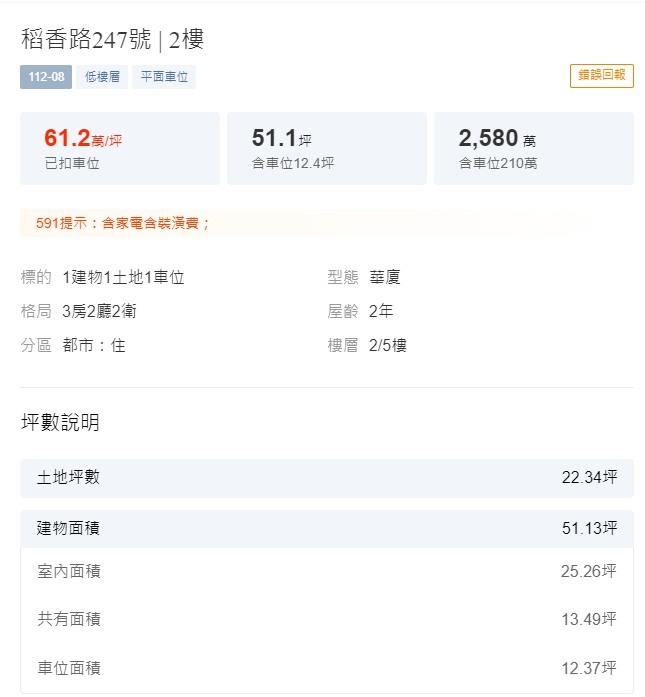This screenshot has height=697, width=645.
Task: Collapse the 建物面積 row
Action: click(327, 529)
